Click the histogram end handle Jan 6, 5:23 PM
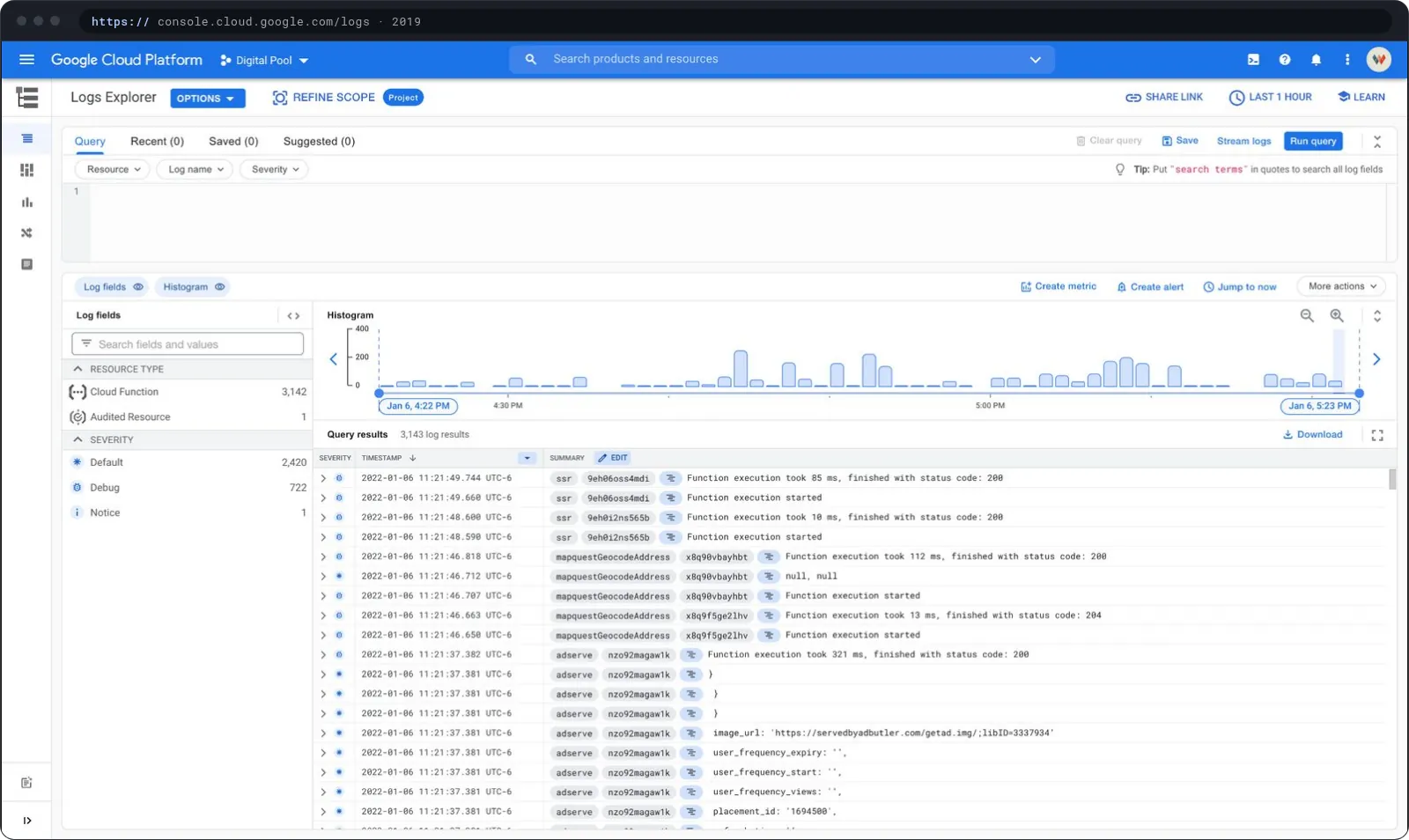The height and width of the screenshot is (840, 1409). [x=1319, y=406]
